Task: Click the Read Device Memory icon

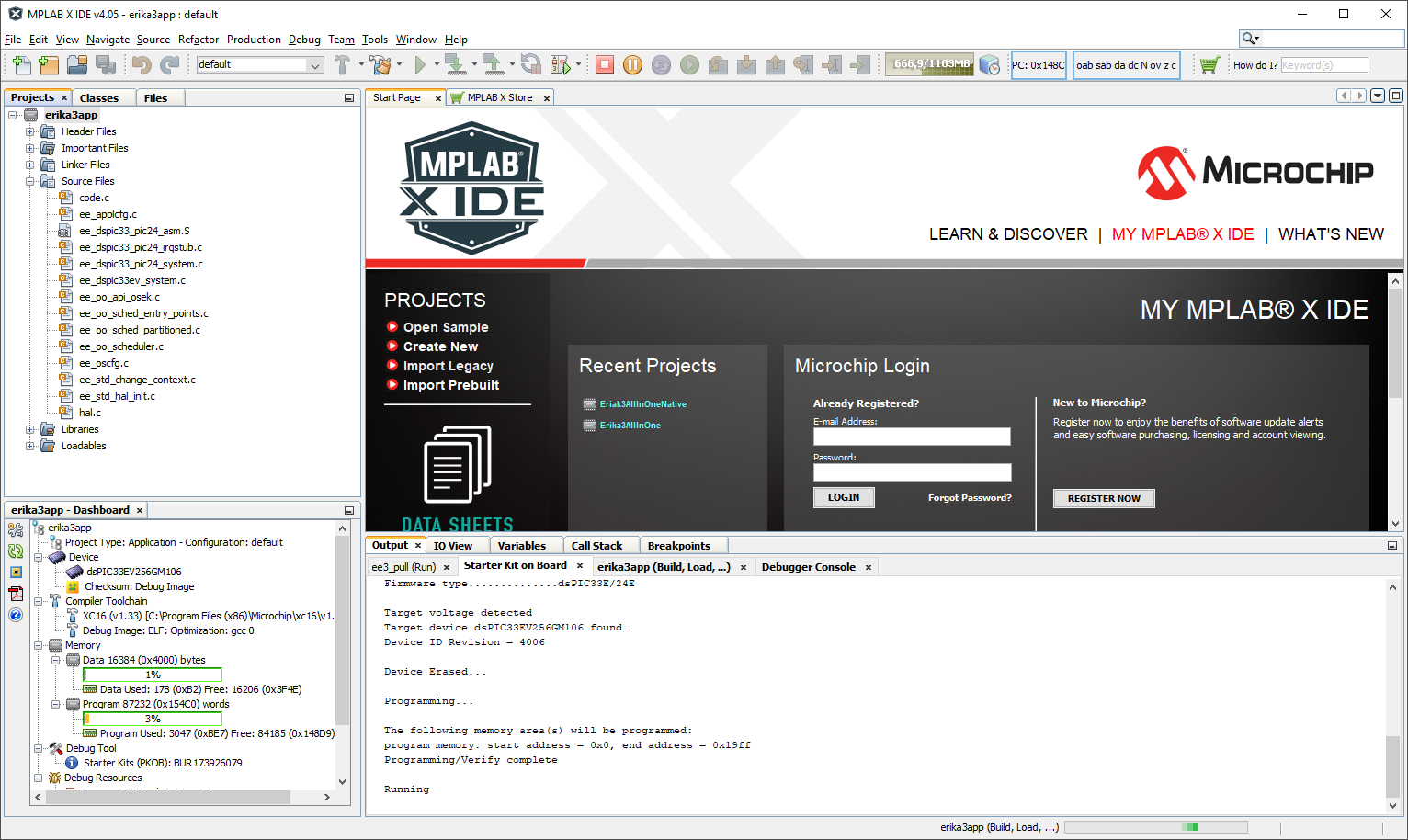Action: pyautogui.click(x=494, y=64)
